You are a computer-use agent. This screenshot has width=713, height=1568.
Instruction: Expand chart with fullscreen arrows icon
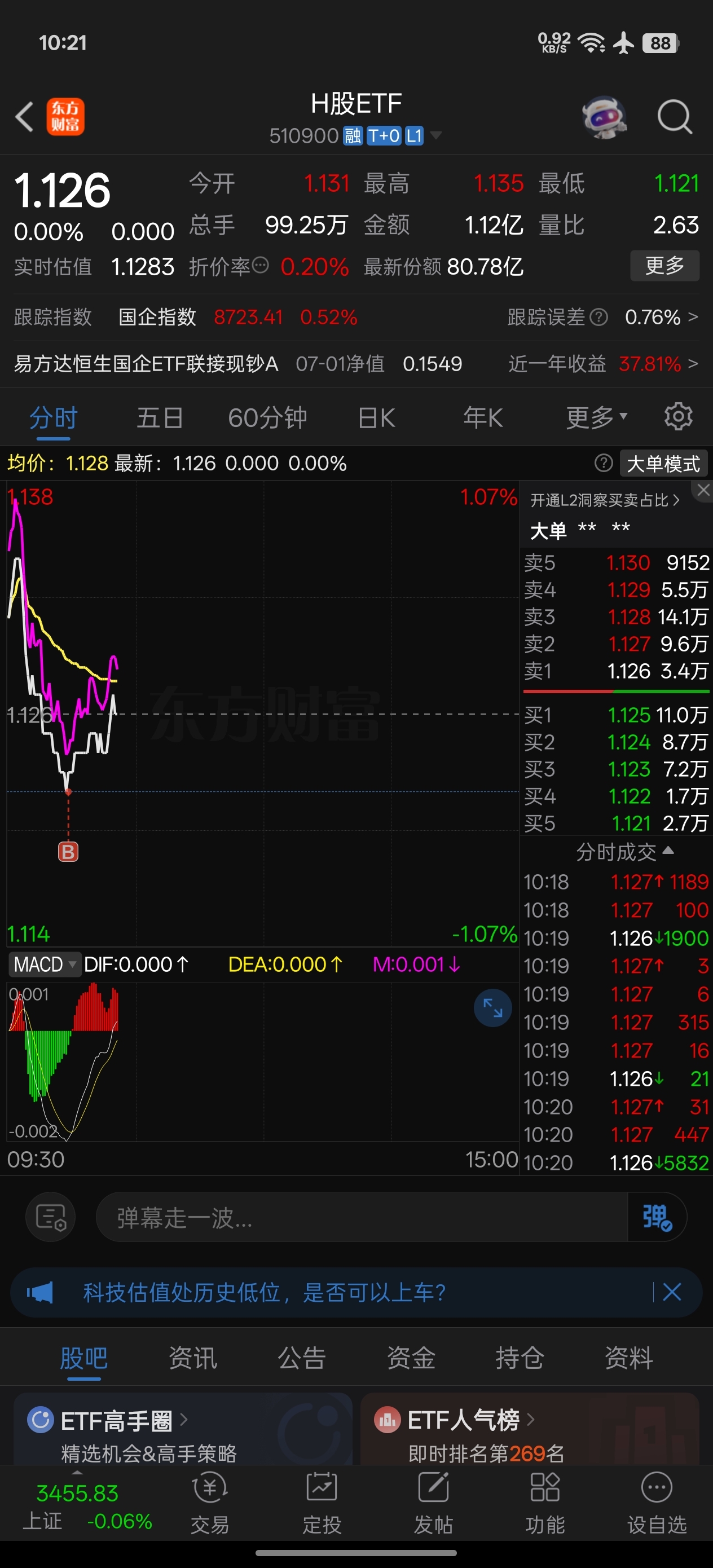(492, 1008)
